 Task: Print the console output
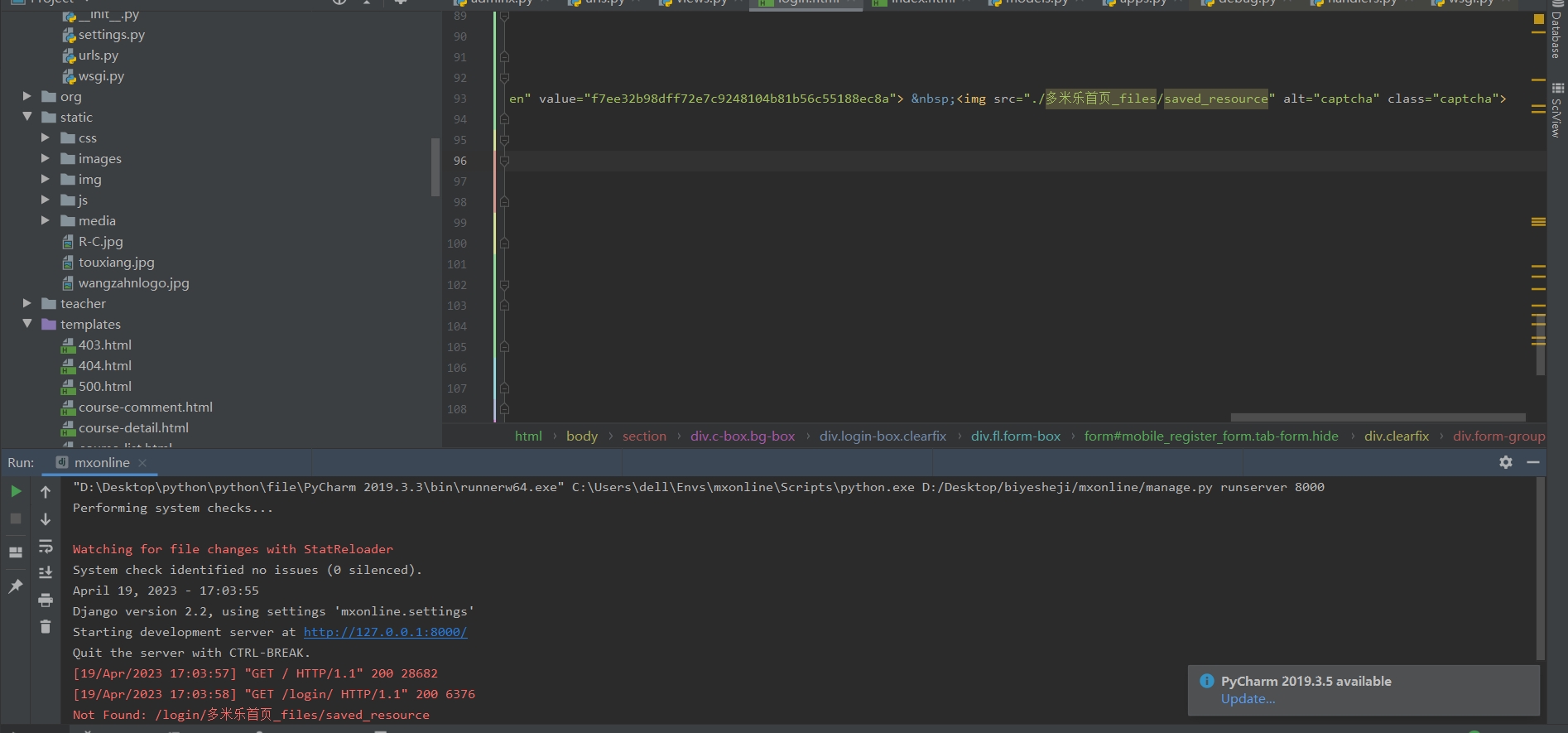(46, 600)
